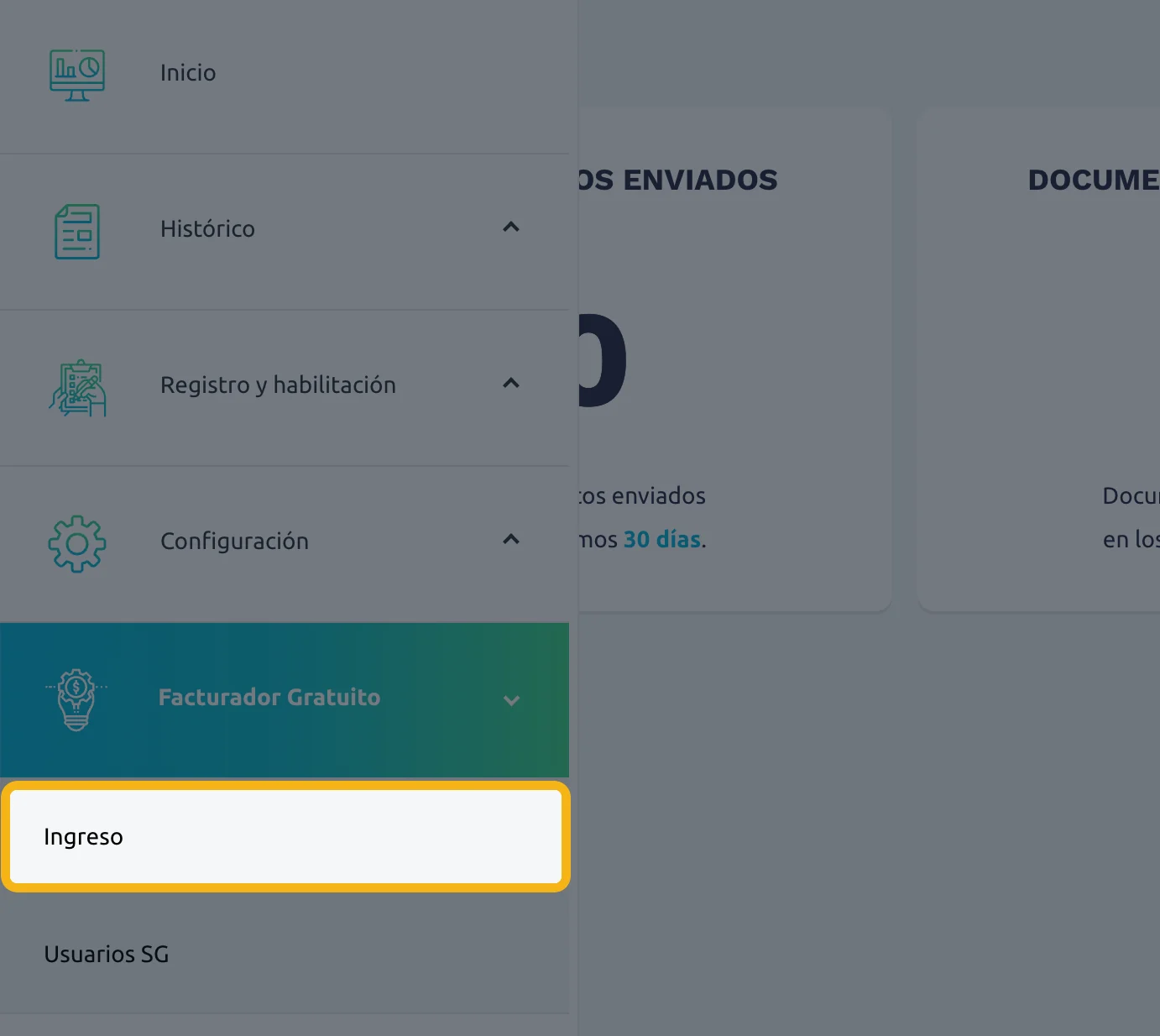Open the Inicio menu item
Viewport: 1160px width, 1036px height.
point(188,73)
